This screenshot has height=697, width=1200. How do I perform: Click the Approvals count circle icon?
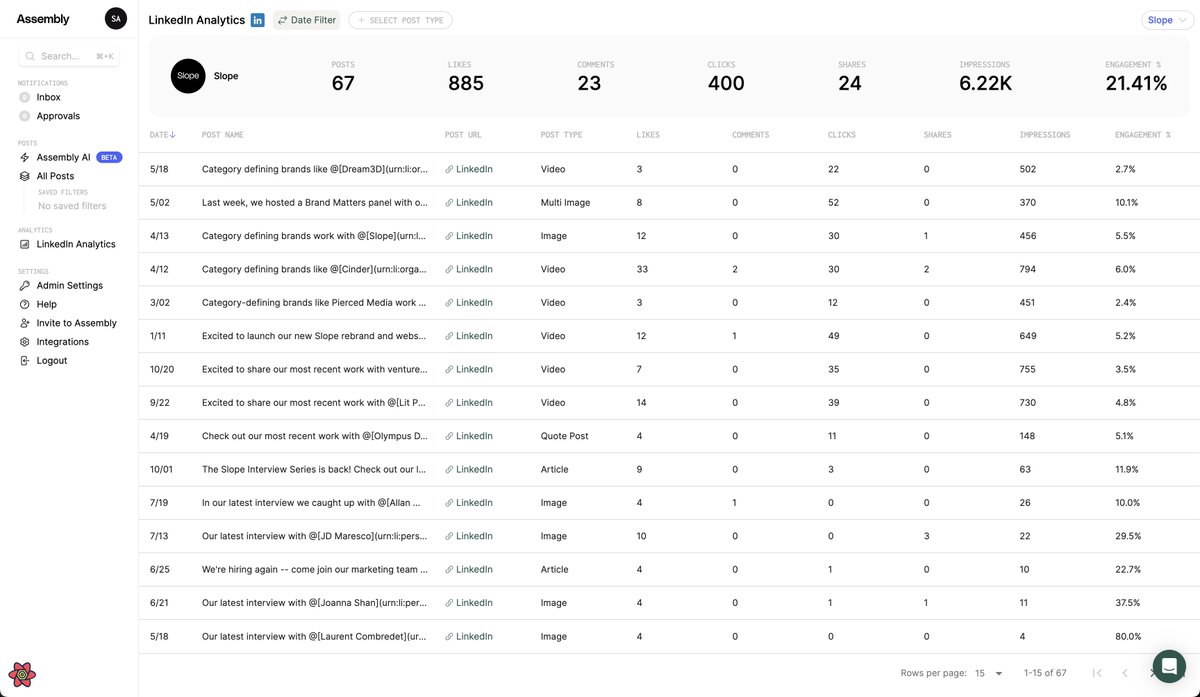click(25, 116)
